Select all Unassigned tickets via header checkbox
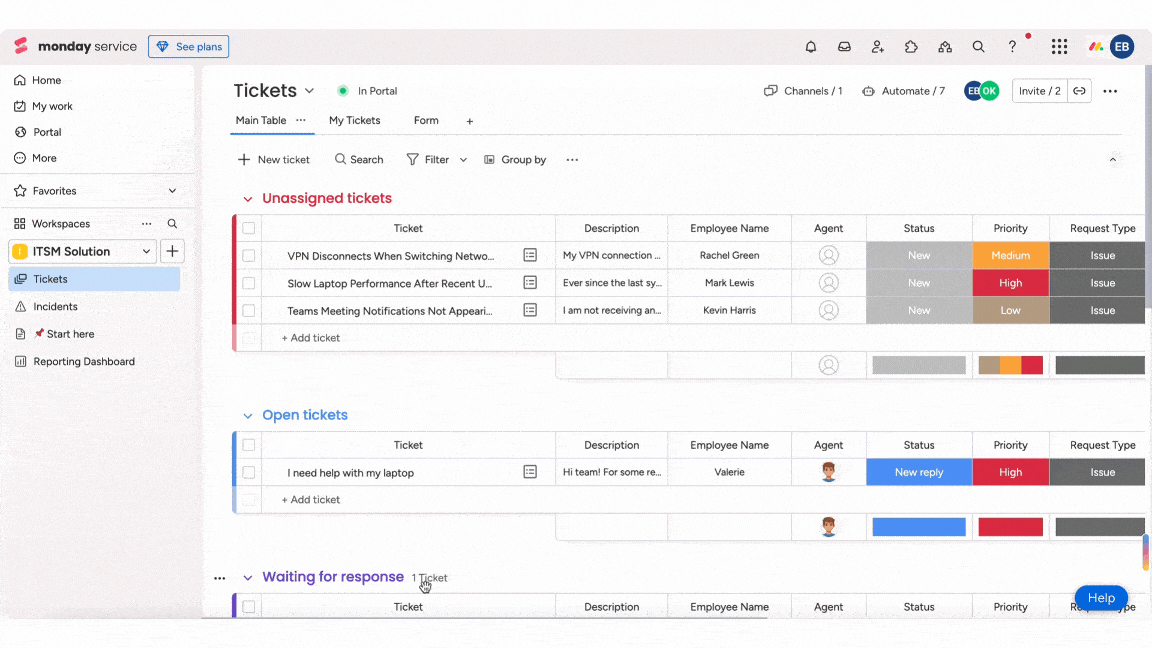1152x648 pixels. [248, 228]
